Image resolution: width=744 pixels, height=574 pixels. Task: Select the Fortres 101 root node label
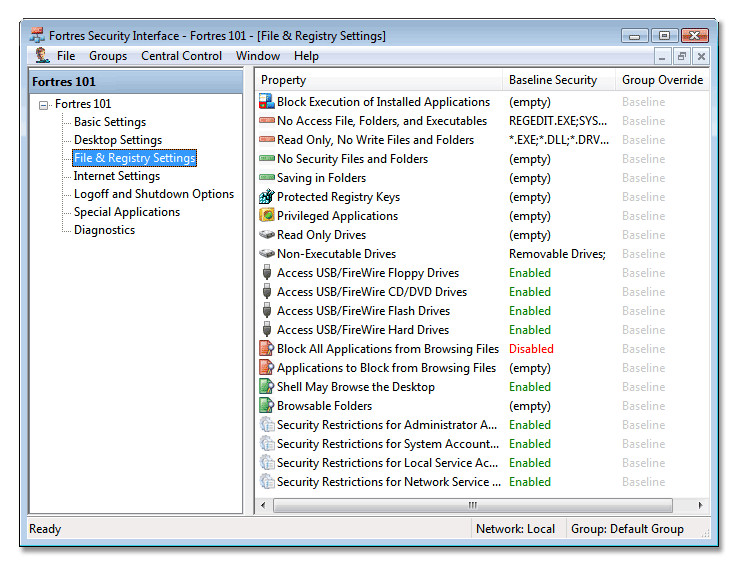point(83,104)
